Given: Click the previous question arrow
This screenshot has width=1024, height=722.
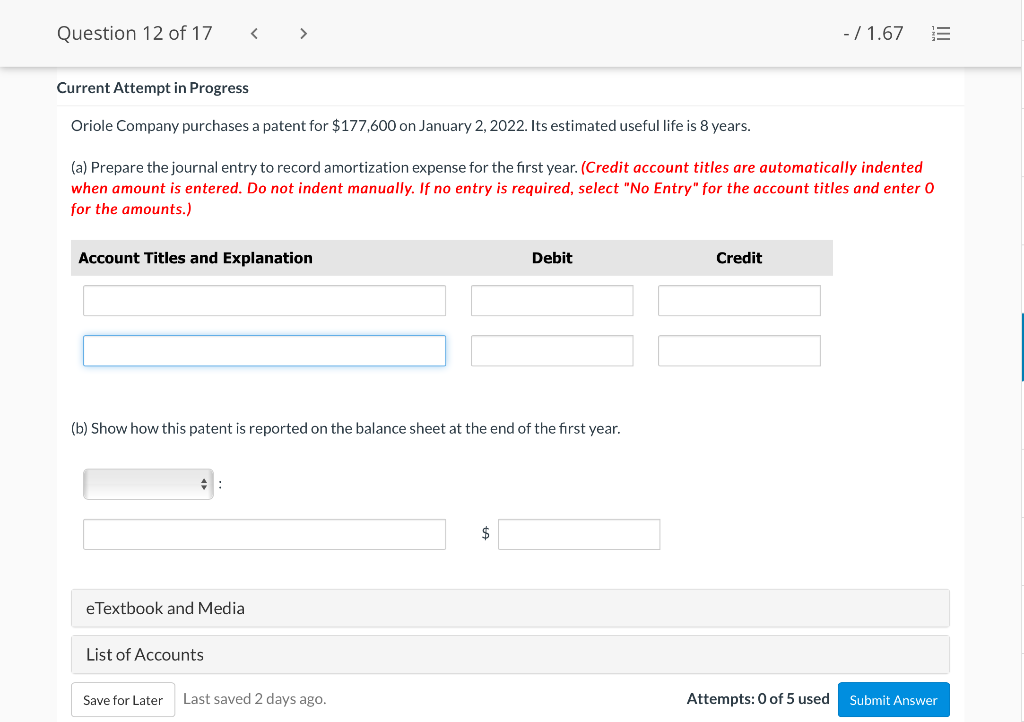Looking at the screenshot, I should (253, 33).
